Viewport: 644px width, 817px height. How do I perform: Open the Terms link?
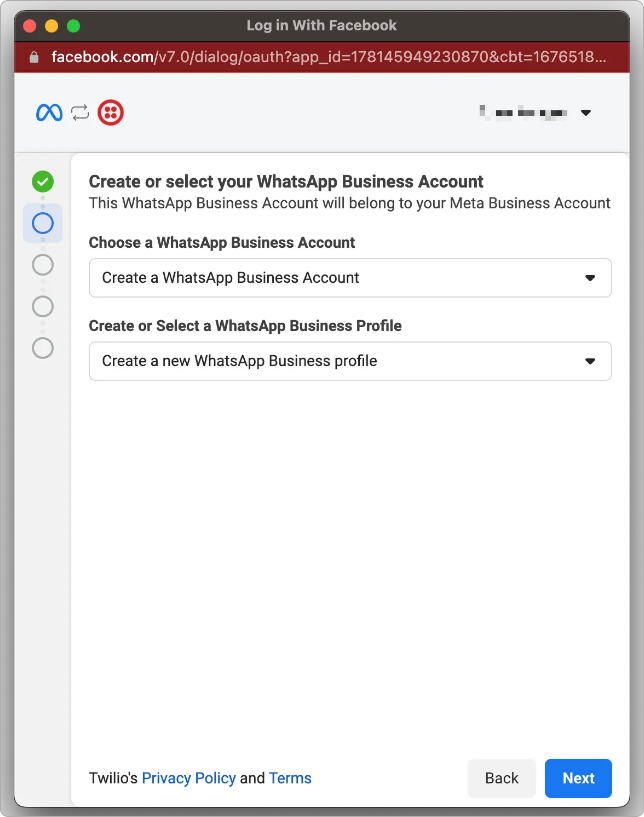(x=290, y=778)
